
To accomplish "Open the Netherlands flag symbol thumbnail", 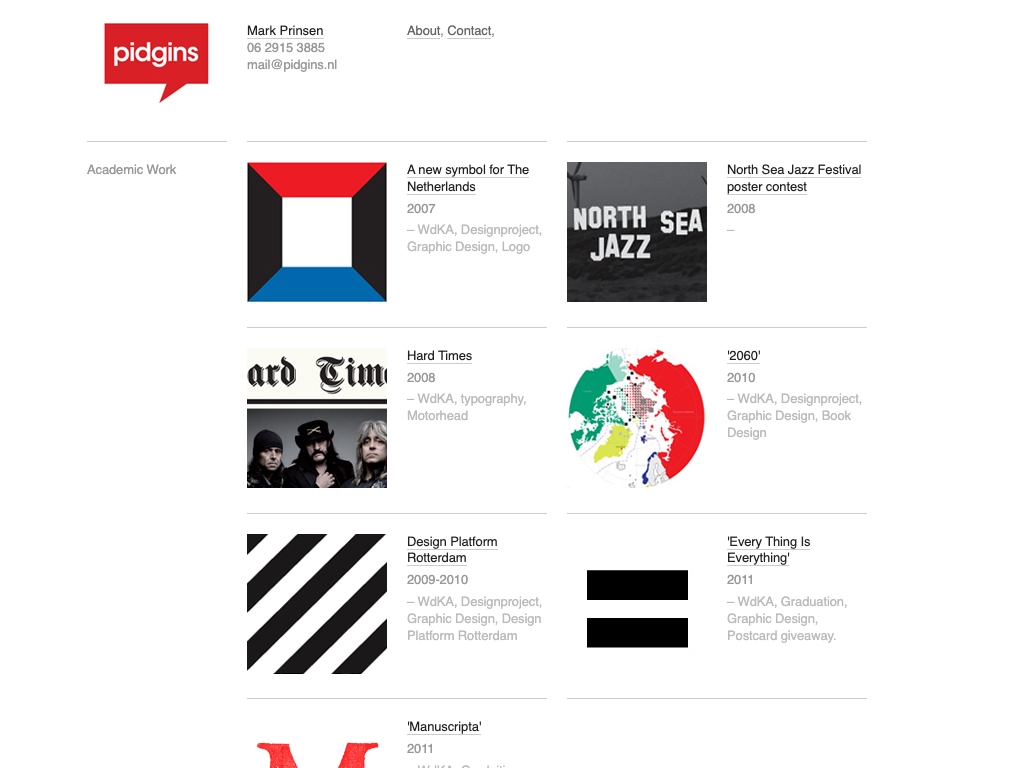I will pyautogui.click(x=317, y=232).
